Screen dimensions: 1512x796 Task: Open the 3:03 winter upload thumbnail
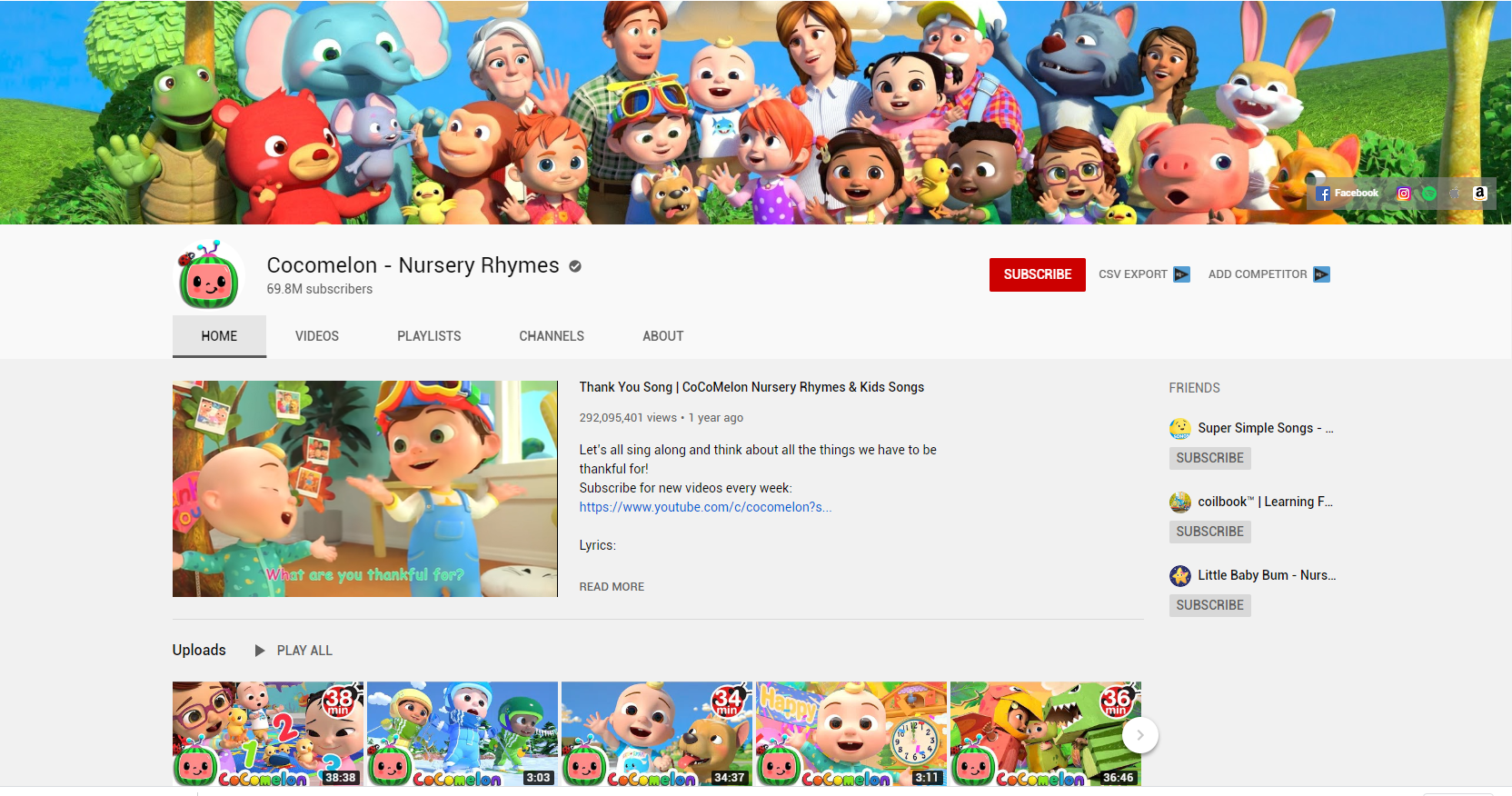point(463,734)
